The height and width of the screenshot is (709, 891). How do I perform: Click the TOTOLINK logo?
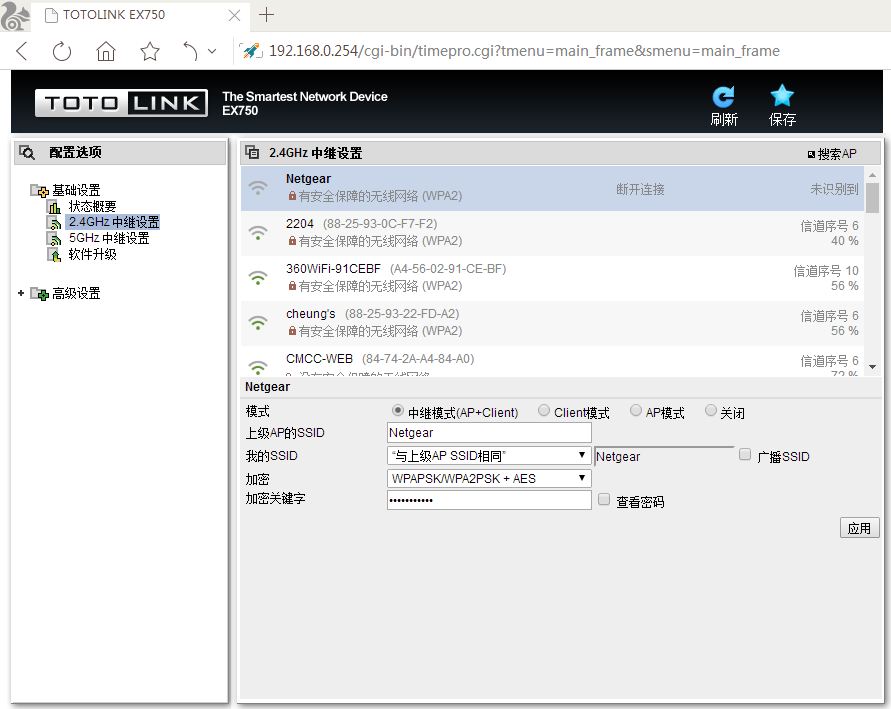click(121, 103)
